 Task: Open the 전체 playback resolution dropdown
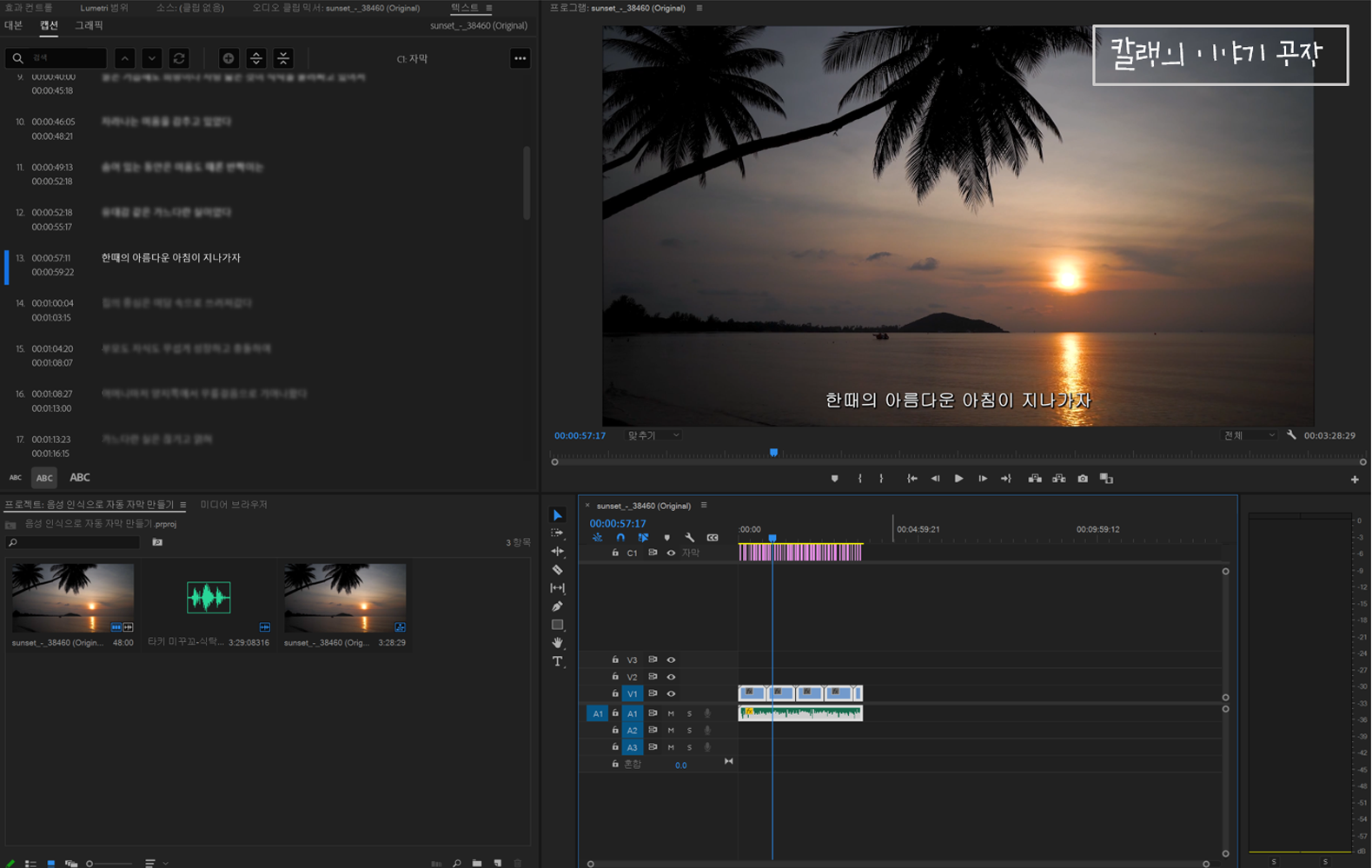click(x=1249, y=435)
